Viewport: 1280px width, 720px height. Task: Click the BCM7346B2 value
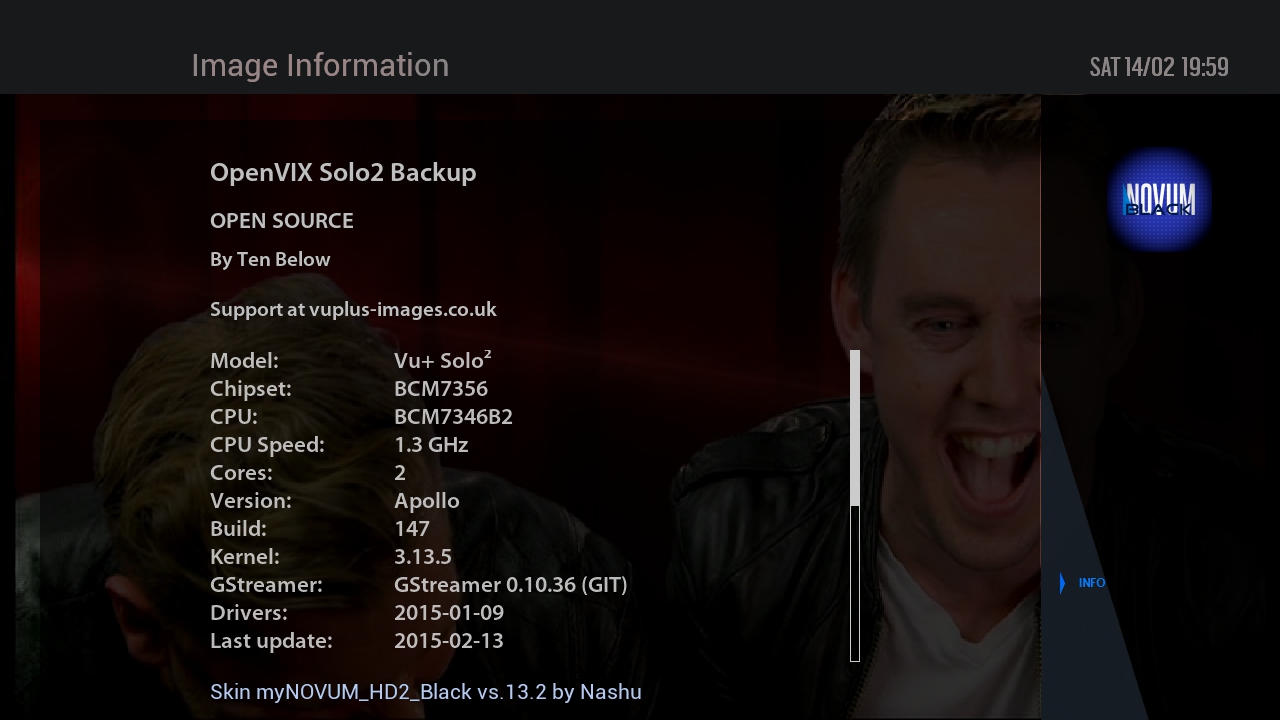453,417
